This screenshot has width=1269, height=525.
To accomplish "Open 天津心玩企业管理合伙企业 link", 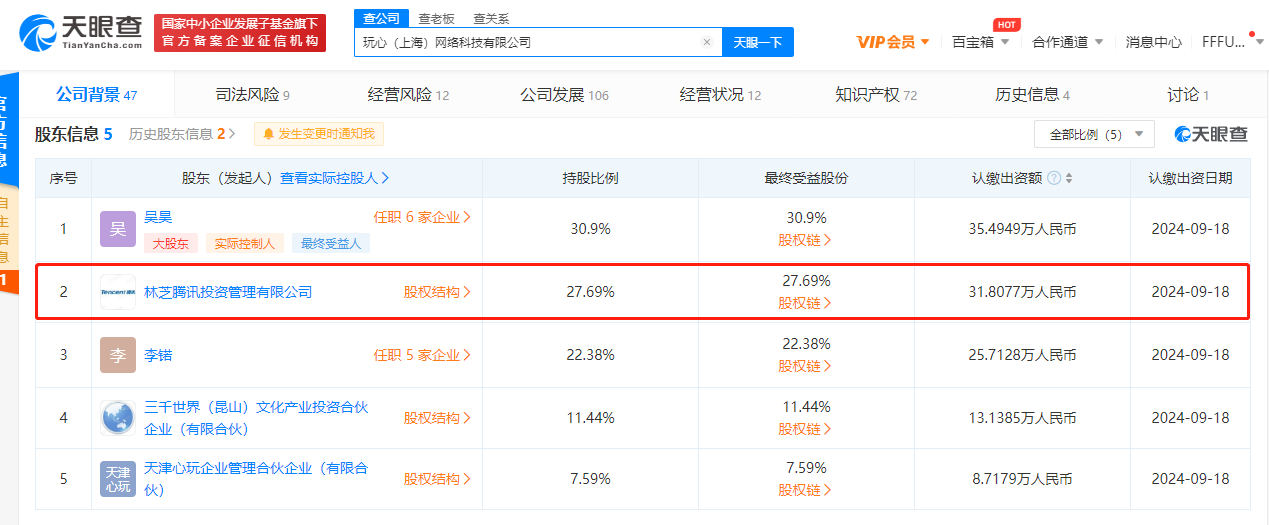I will tap(256, 479).
